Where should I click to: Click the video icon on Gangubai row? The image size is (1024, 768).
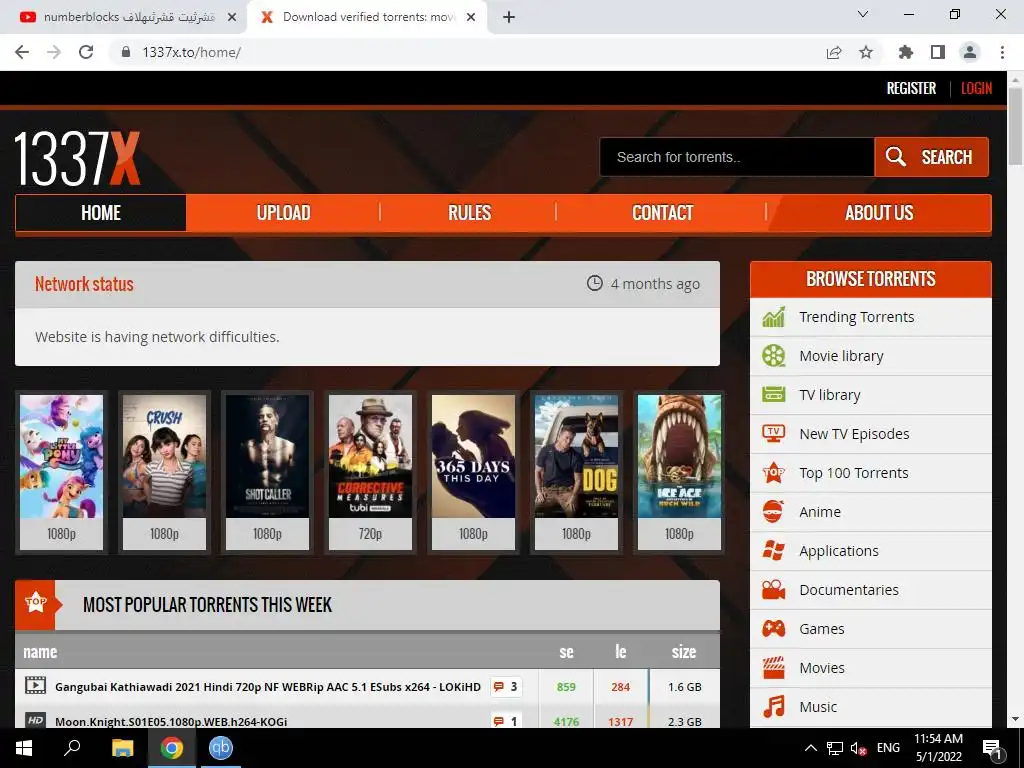[x=35, y=686]
